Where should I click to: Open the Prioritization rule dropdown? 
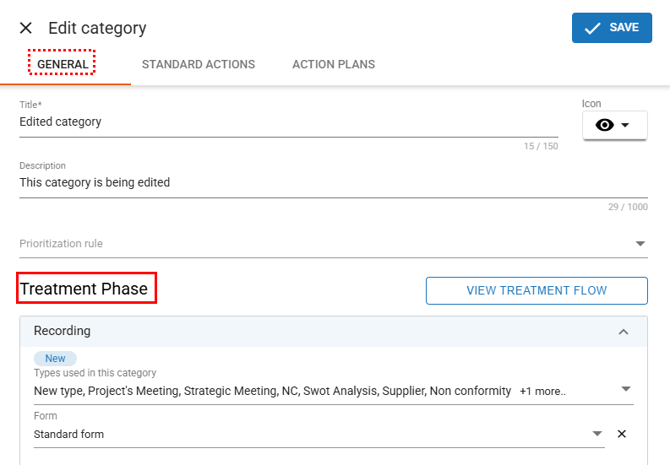(x=640, y=244)
